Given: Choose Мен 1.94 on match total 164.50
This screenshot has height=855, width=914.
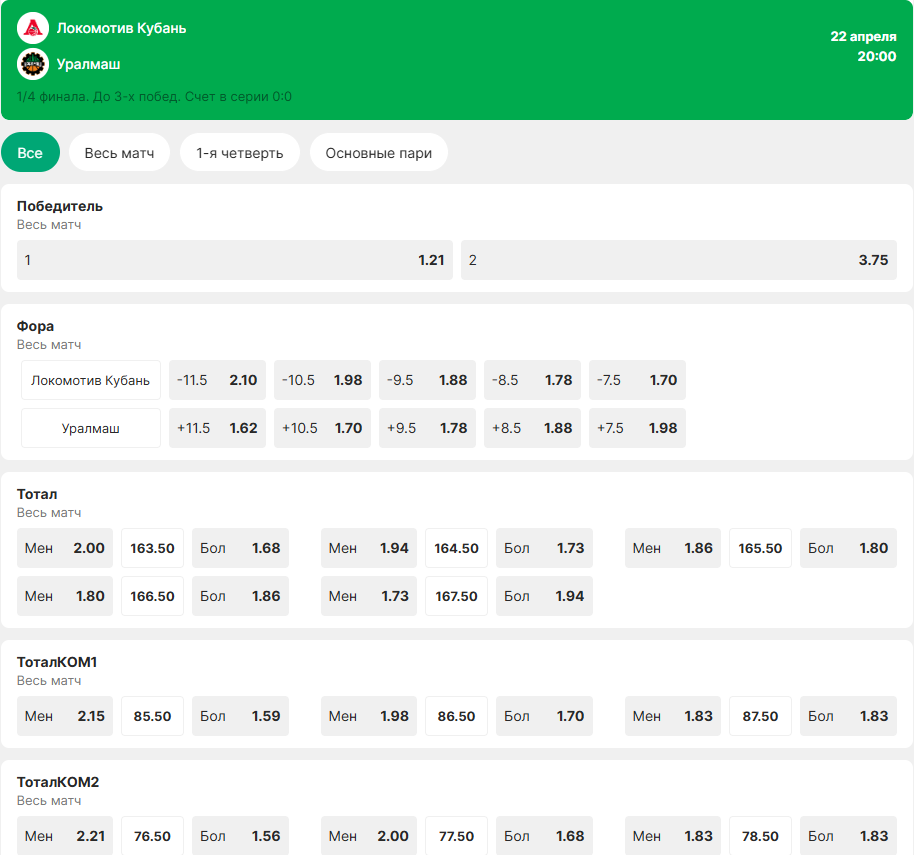Looking at the screenshot, I should pyautogui.click(x=369, y=548).
